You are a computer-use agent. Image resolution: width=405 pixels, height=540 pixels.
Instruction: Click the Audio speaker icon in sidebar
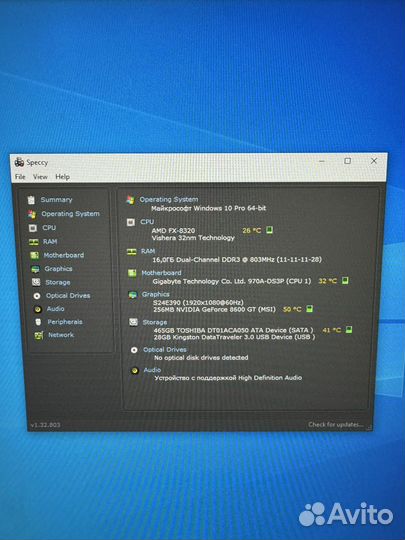pyautogui.click(x=38, y=309)
